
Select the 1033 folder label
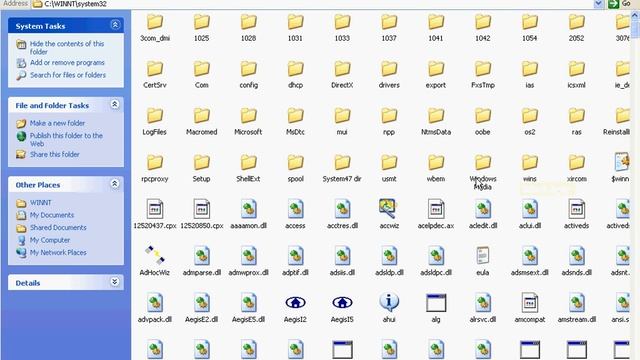(x=342, y=38)
